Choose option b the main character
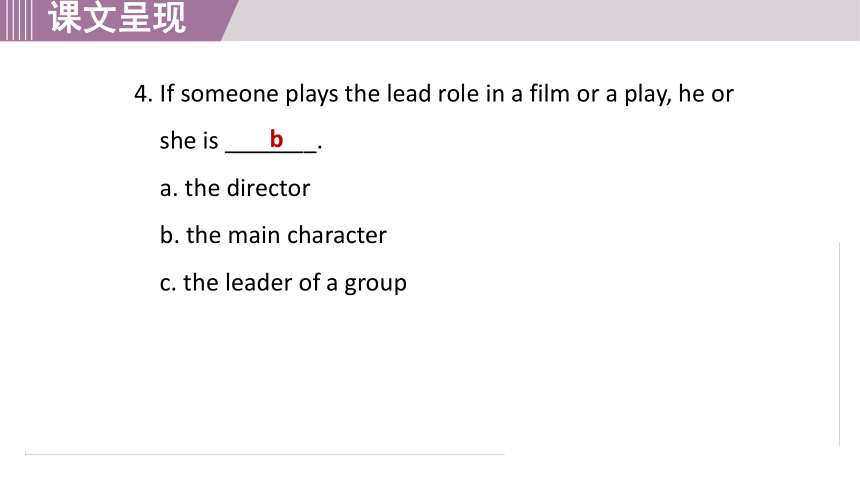Viewport: 860px width, 484px height. point(273,235)
